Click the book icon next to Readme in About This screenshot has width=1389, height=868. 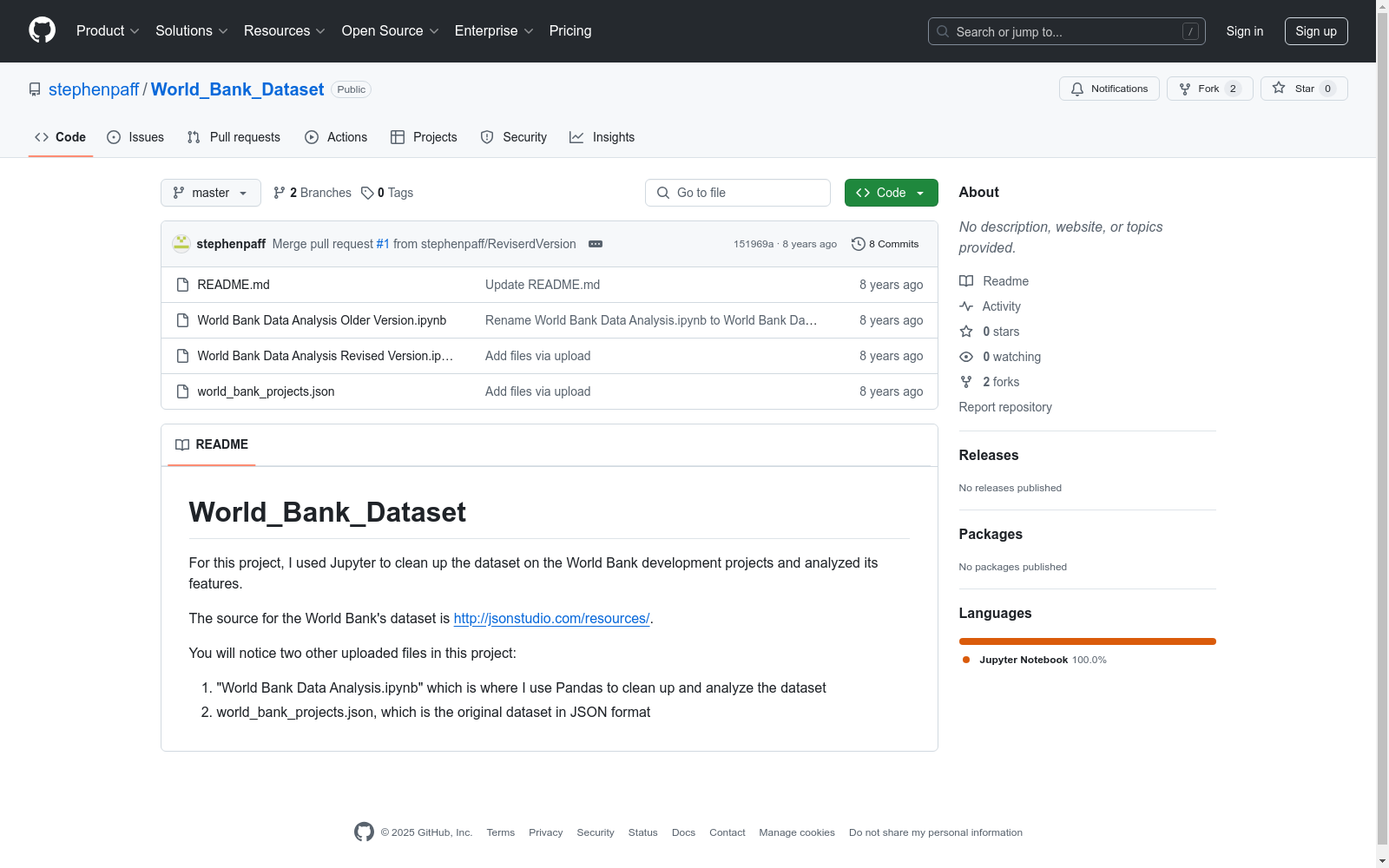(x=966, y=281)
